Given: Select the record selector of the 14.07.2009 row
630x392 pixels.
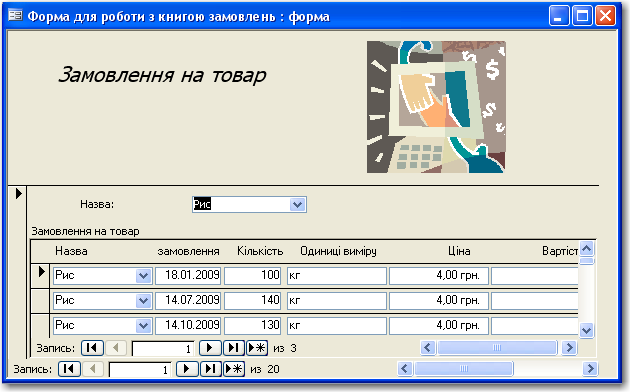Looking at the screenshot, I should [41, 301].
